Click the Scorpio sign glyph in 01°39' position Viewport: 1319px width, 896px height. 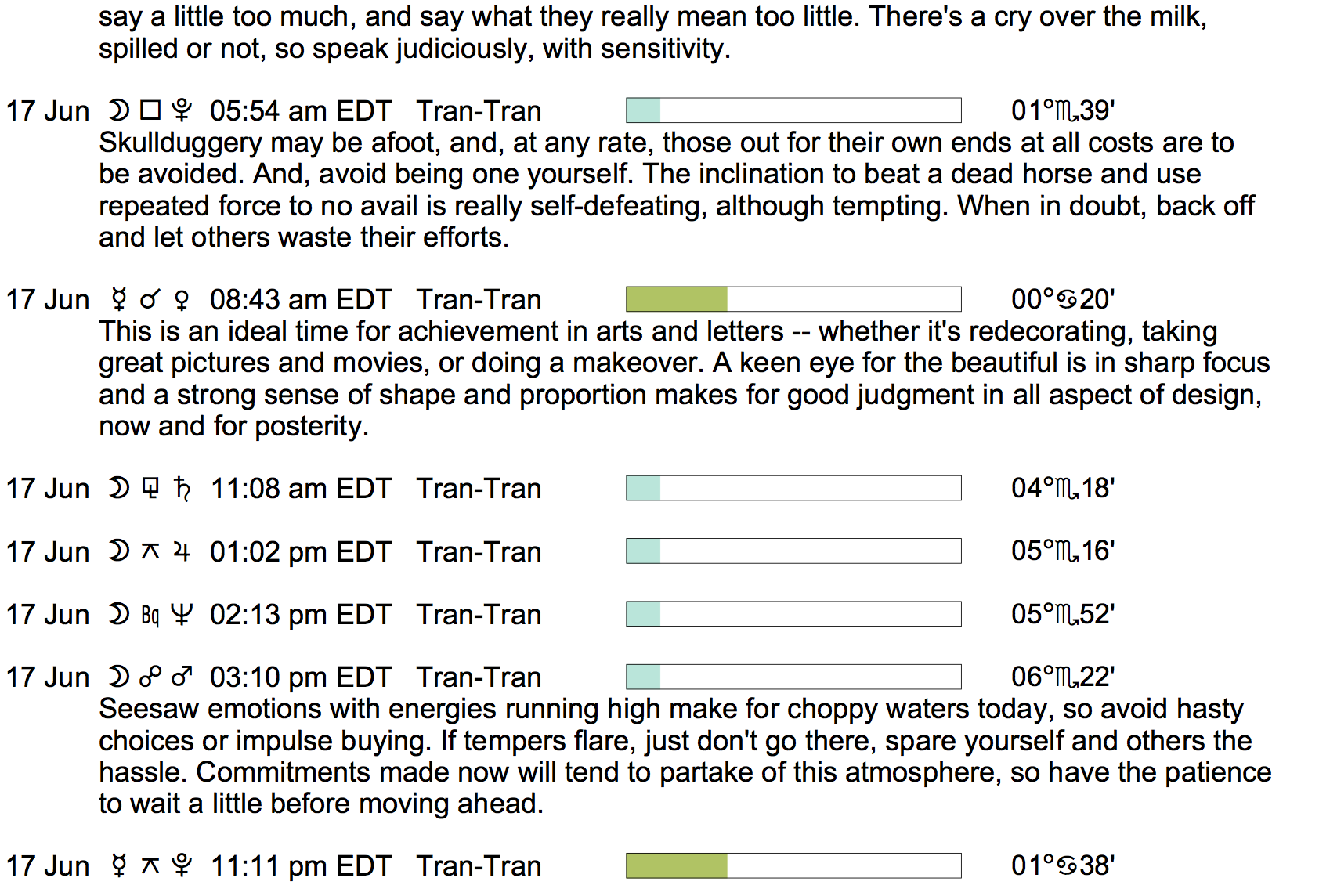tap(1066, 111)
